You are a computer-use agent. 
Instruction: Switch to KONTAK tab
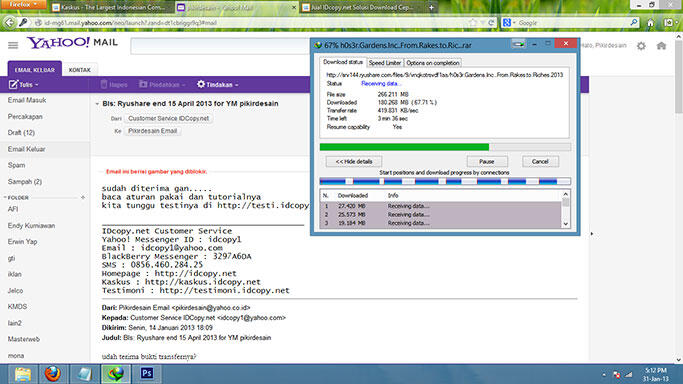(80, 70)
